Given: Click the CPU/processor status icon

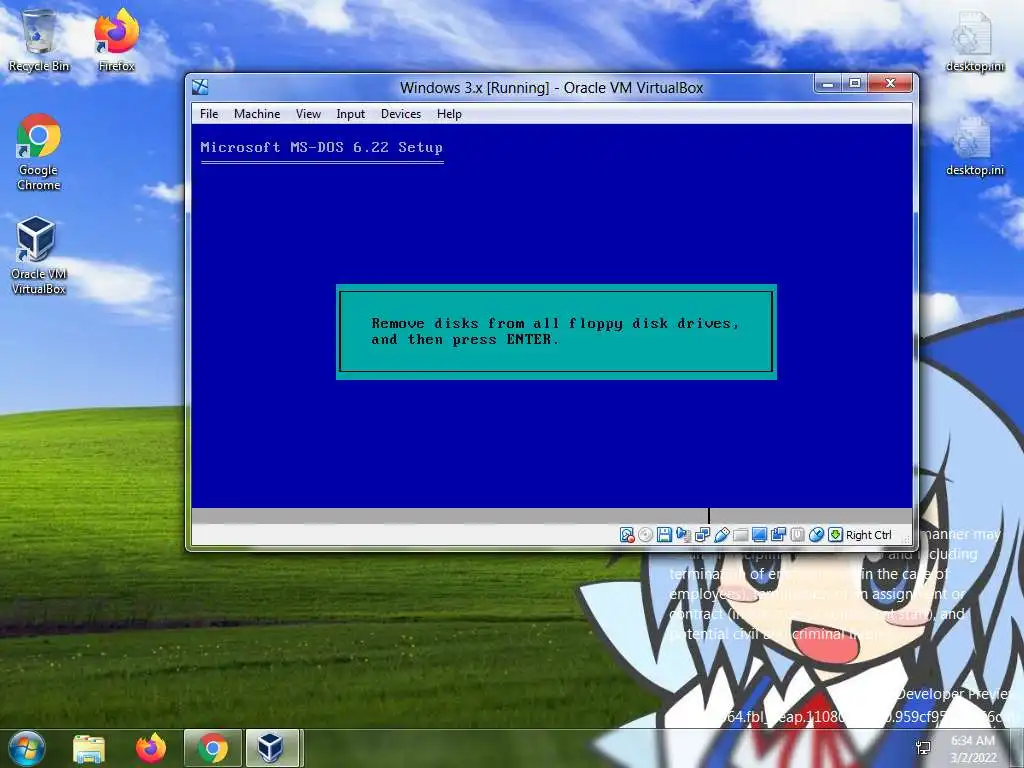Looking at the screenshot, I should tap(797, 535).
